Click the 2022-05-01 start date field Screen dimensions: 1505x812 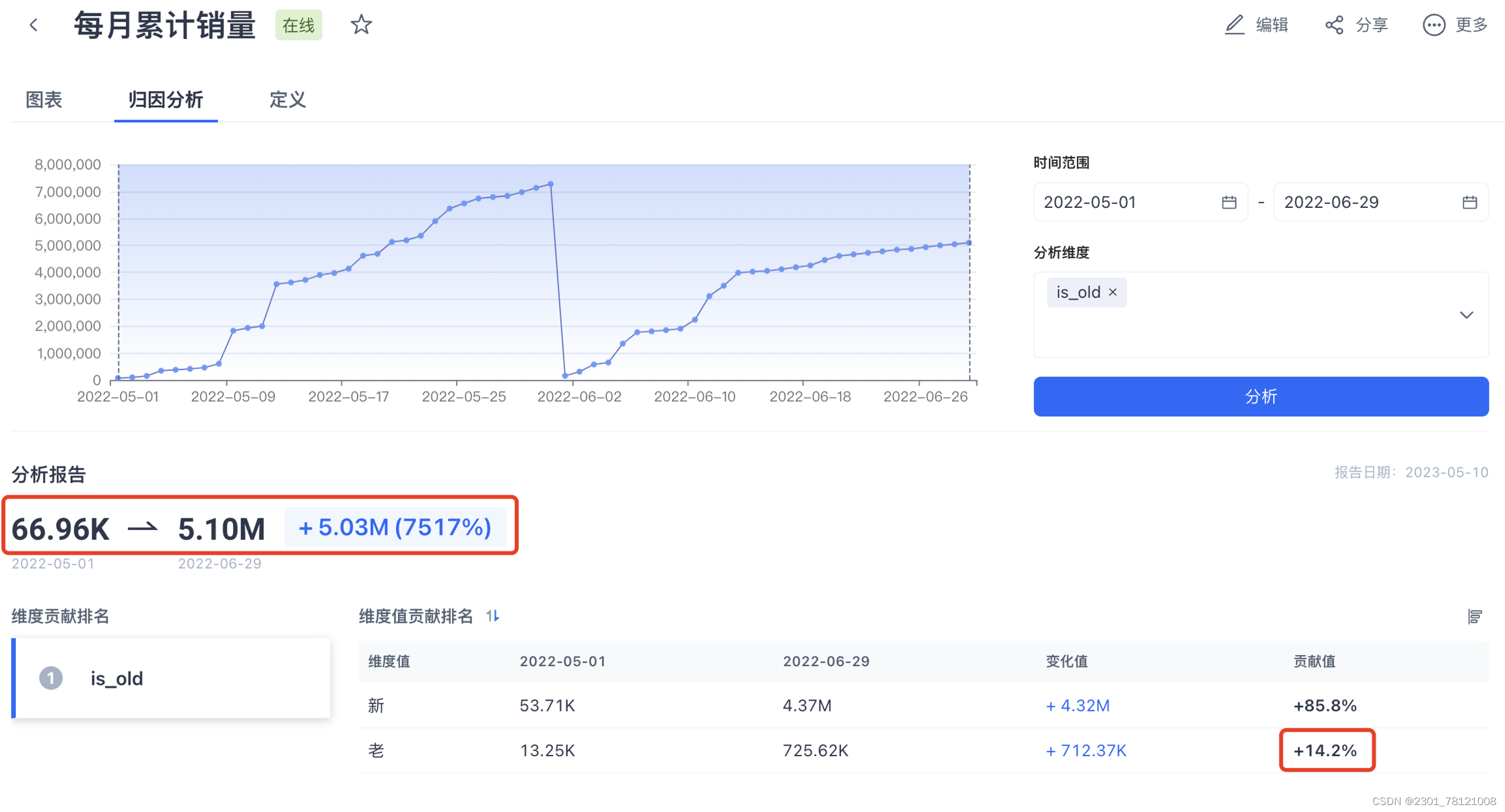(1141, 202)
